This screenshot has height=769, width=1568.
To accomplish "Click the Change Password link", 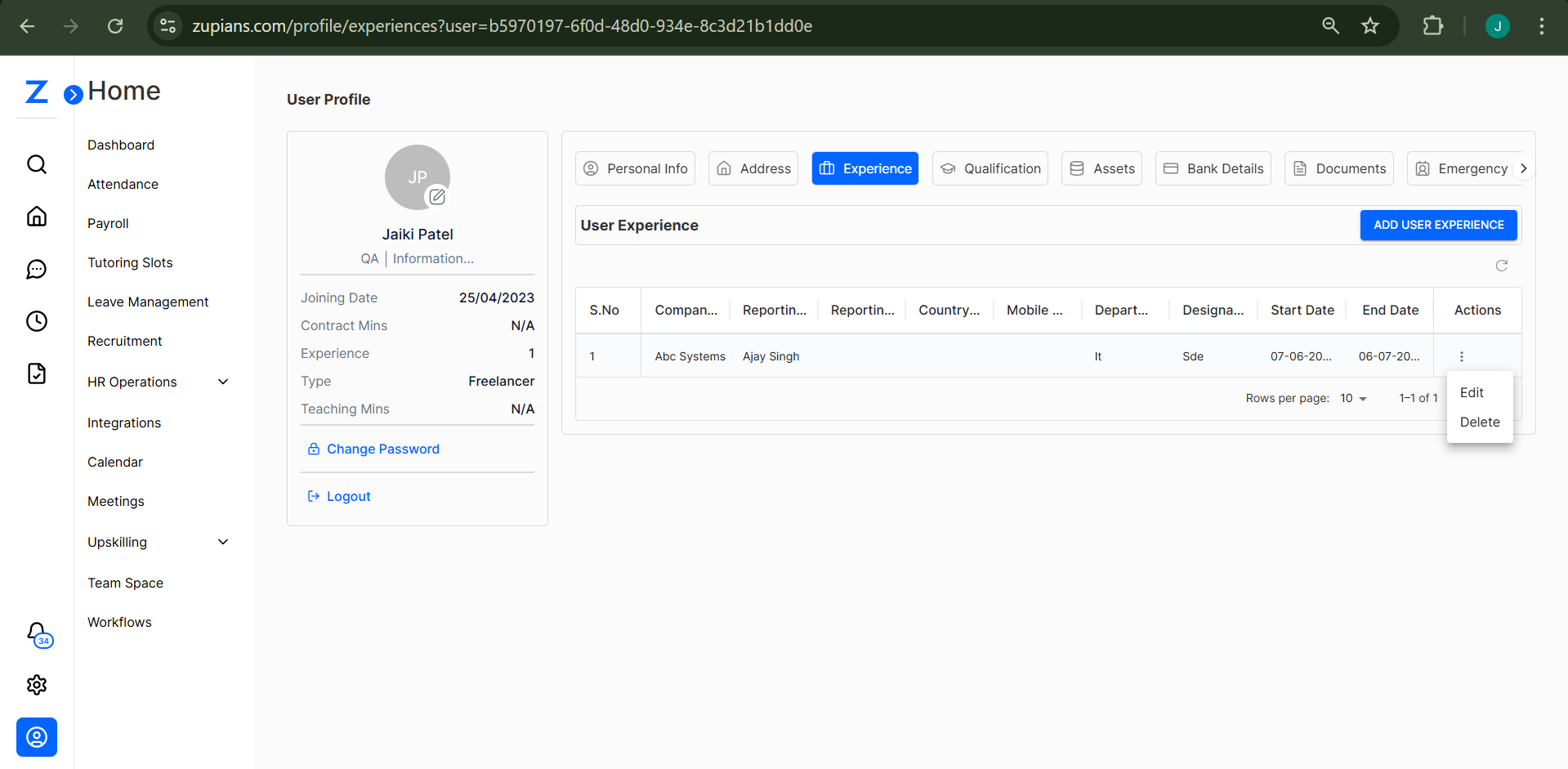I will [382, 449].
